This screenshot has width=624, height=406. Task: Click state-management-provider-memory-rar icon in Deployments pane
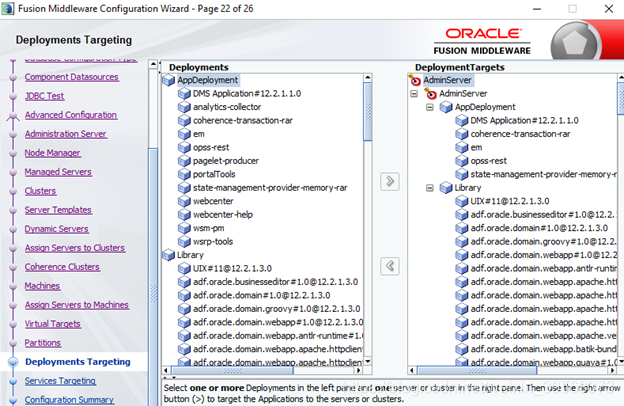(184, 188)
